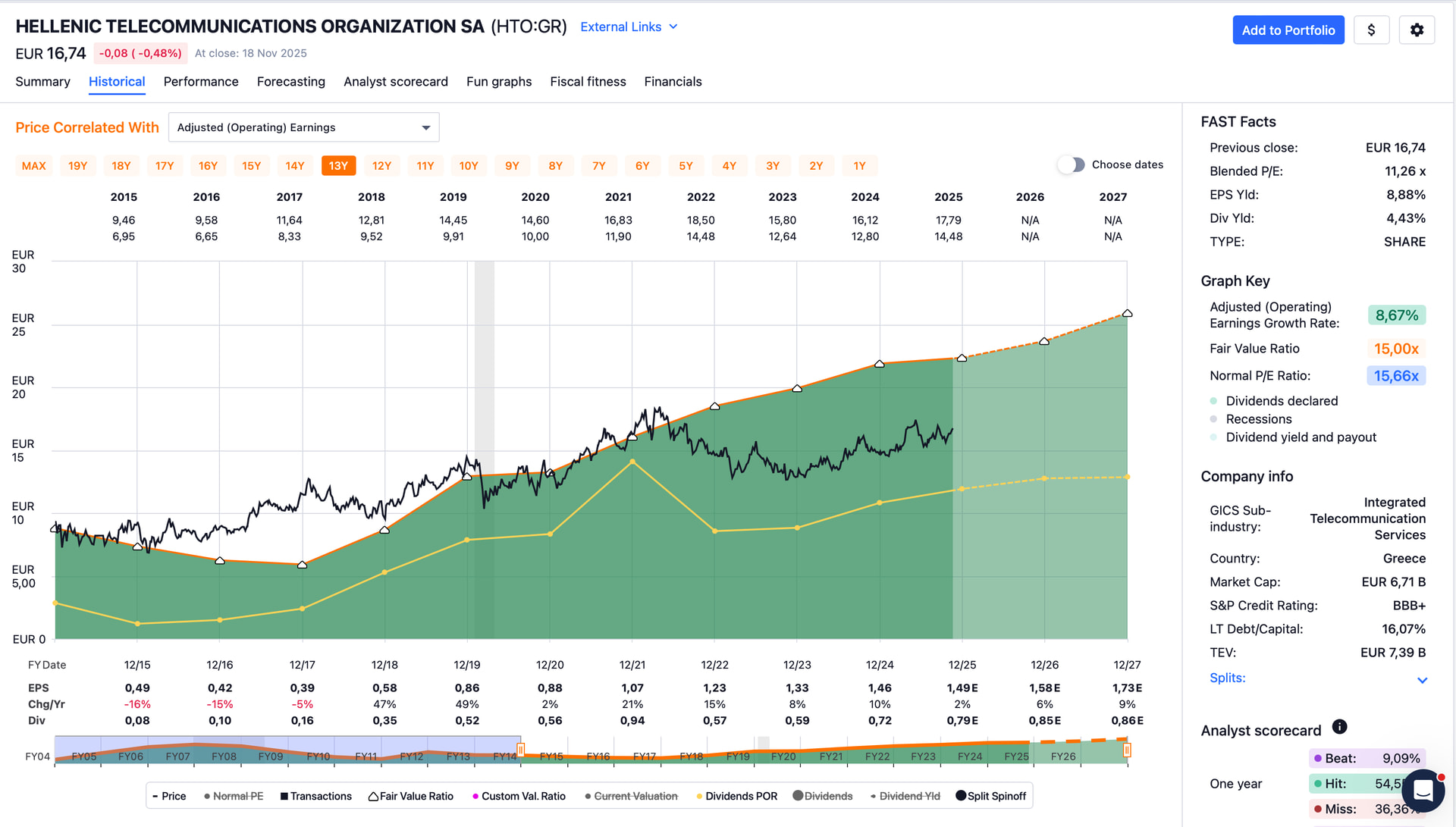The image size is (1456, 827).
Task: Click right handle of timeline range slider
Action: coord(1127,750)
